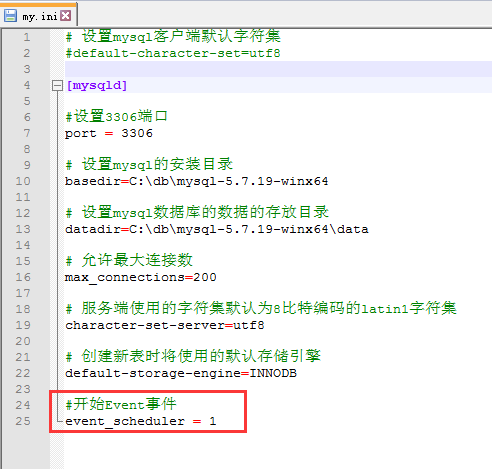Click the 'event_scheduler = 1' line

click(141, 421)
